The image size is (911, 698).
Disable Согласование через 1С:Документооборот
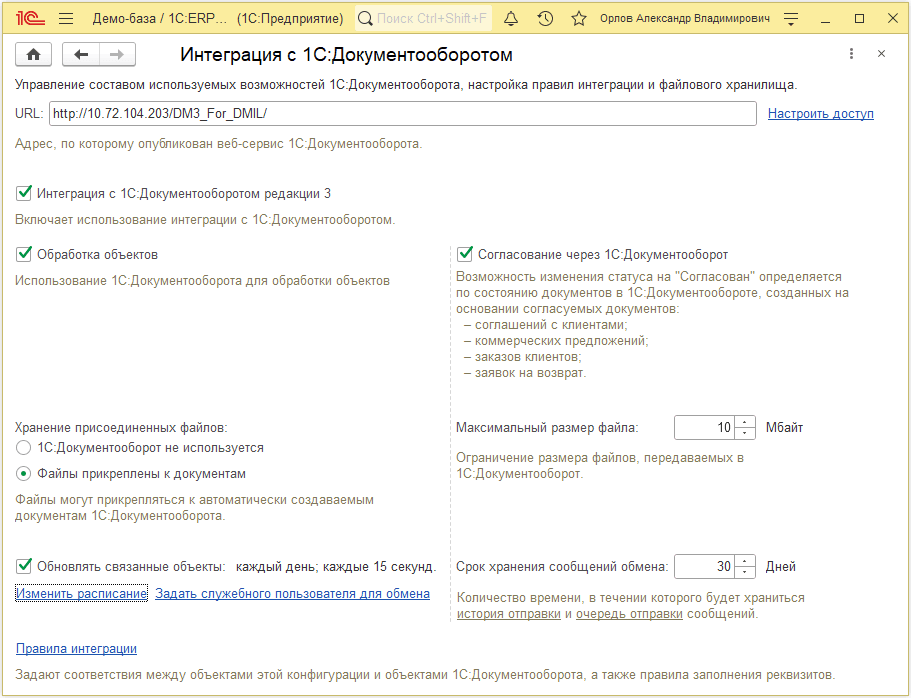point(465,254)
